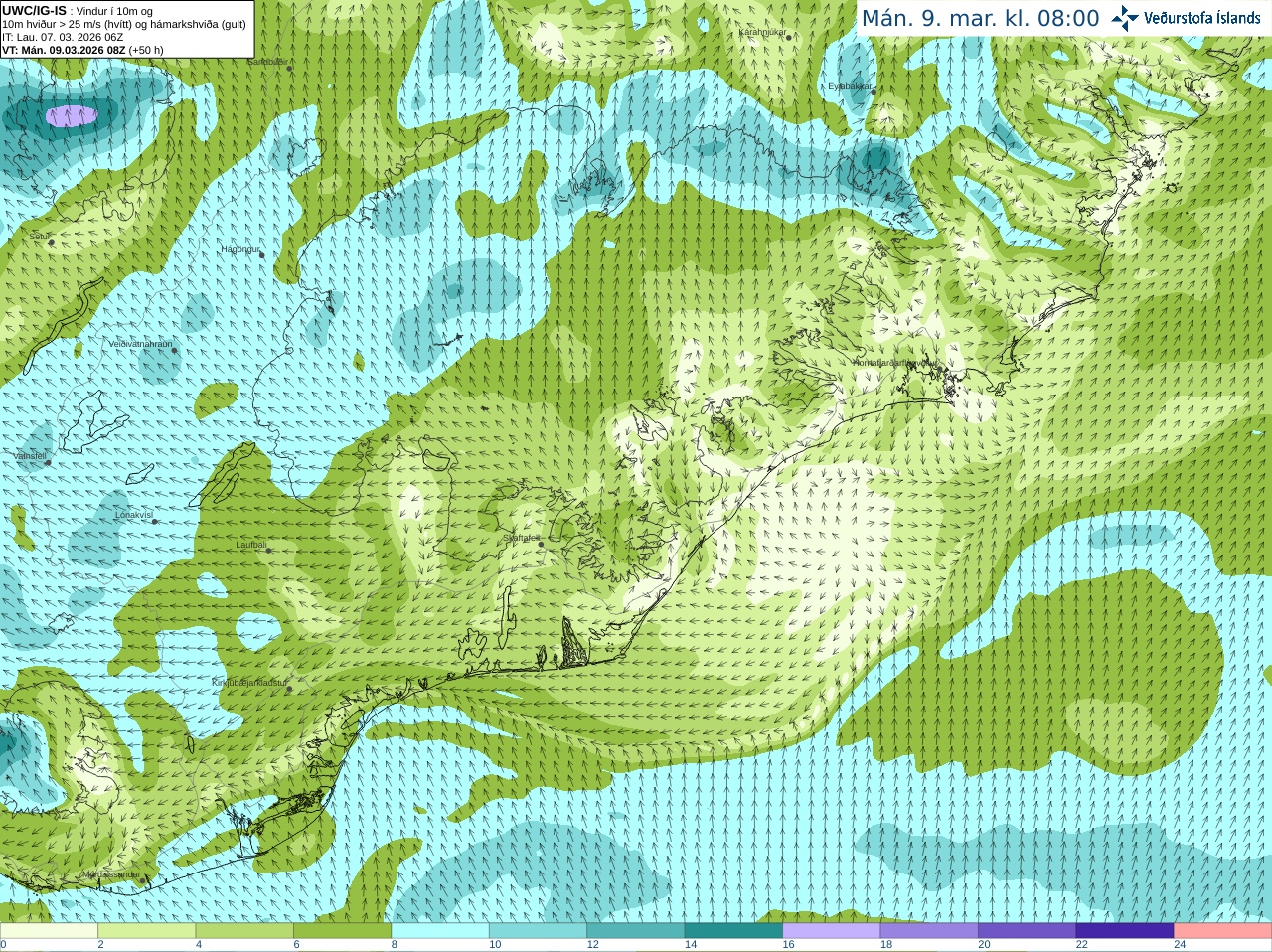Click the UWC/IG-IS model title
This screenshot has height=952, width=1272.
coord(34,11)
